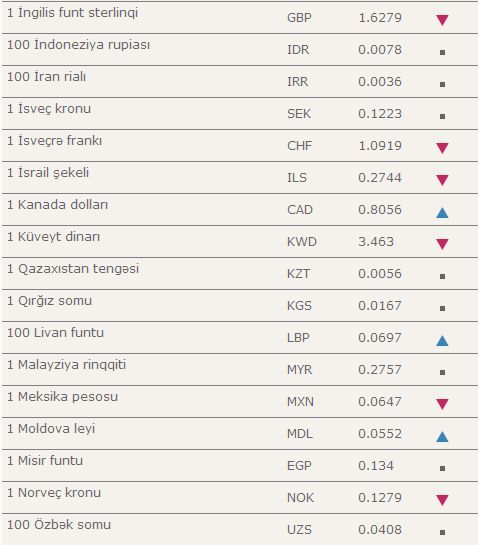Click the red down arrow beside KWD
478x545 pixels.
[442, 244]
